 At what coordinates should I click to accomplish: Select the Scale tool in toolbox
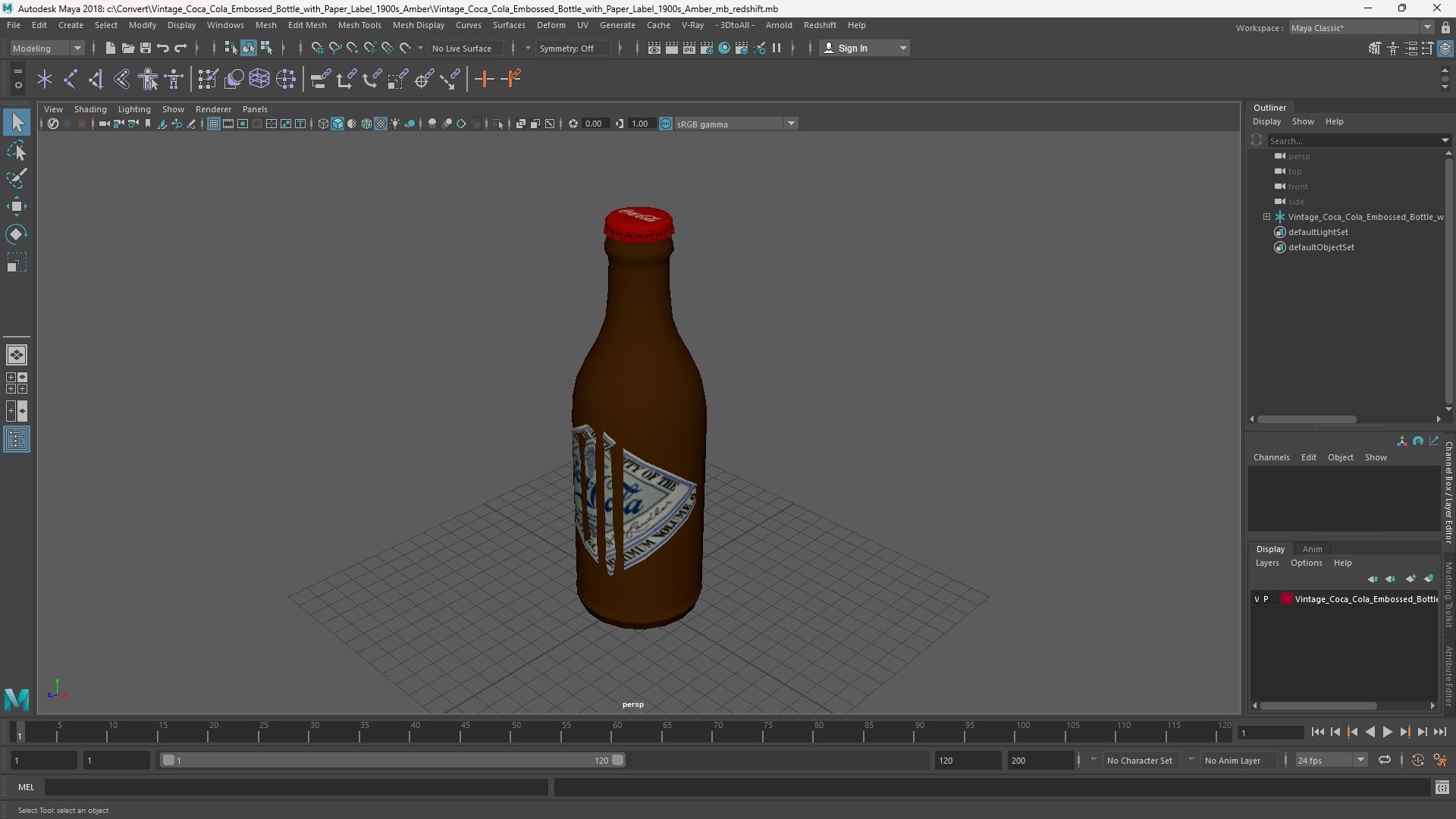(x=17, y=262)
